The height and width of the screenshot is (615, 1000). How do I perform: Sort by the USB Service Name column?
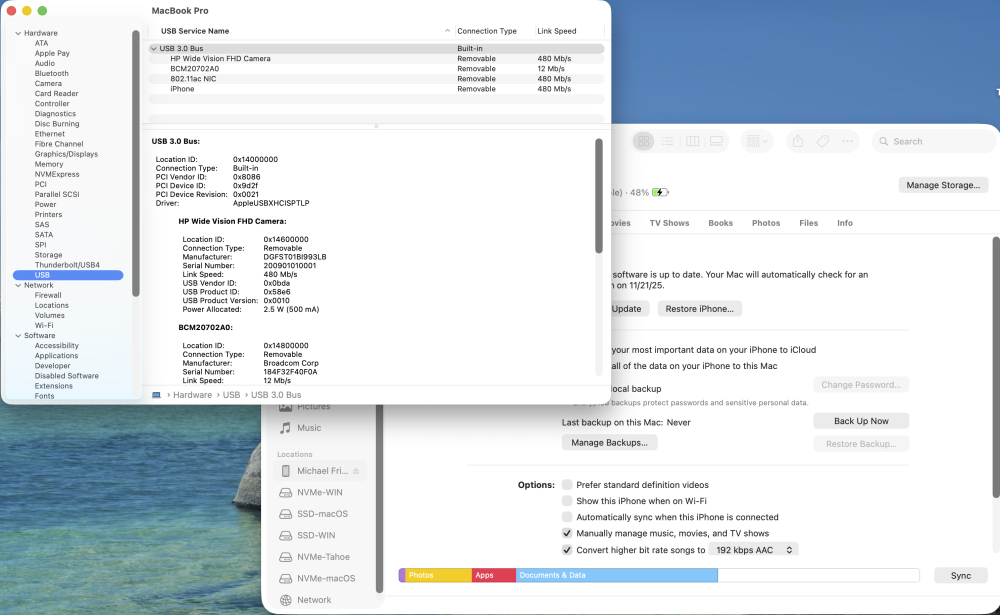pos(300,31)
